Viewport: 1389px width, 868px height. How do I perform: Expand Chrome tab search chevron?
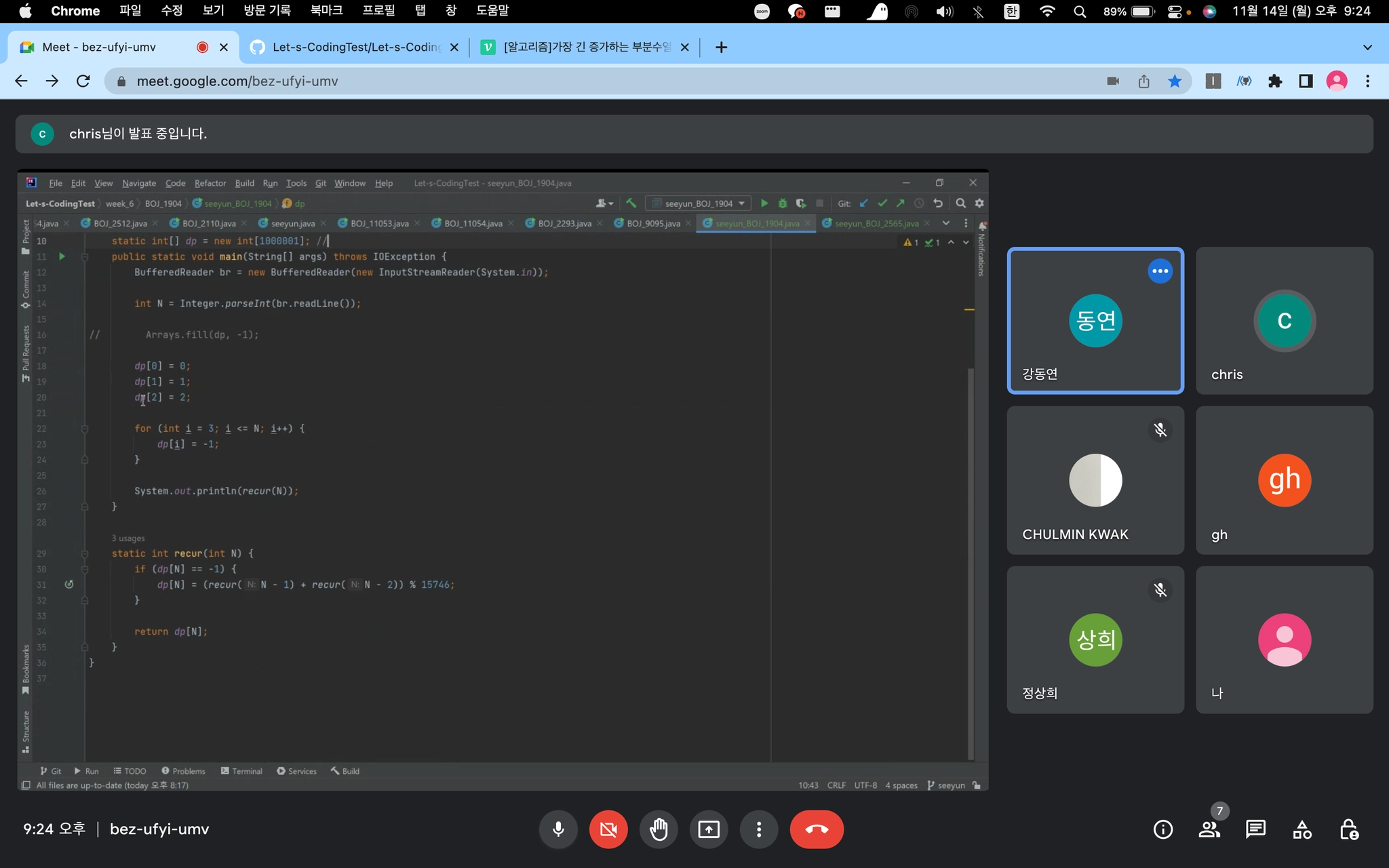click(1367, 47)
